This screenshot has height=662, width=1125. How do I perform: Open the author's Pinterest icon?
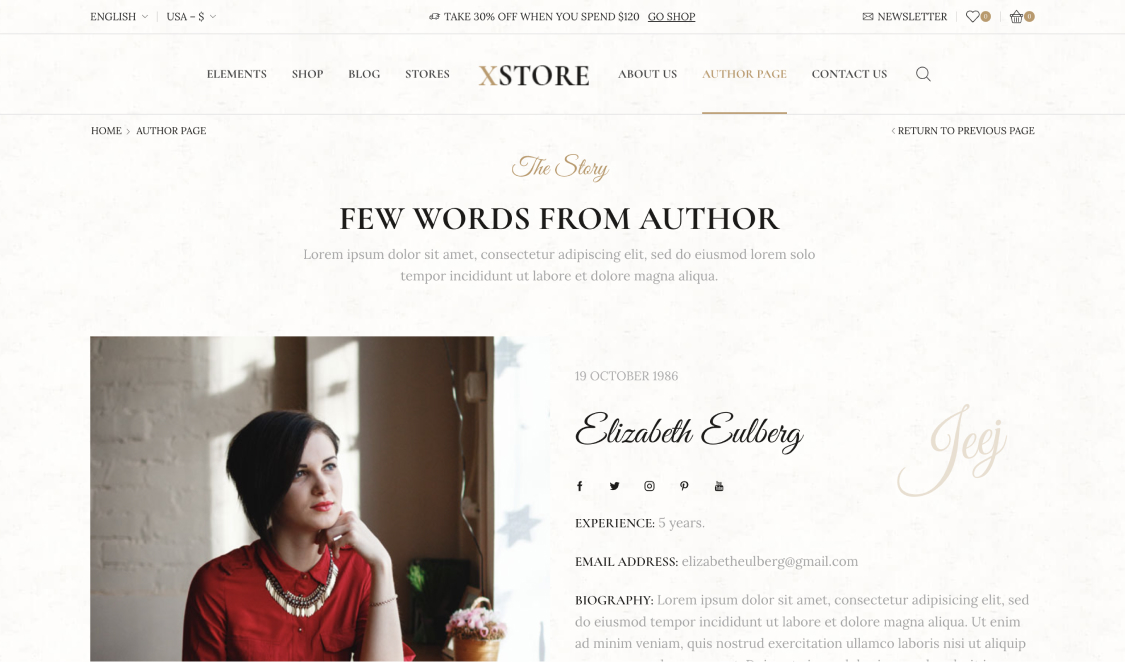[x=684, y=486]
